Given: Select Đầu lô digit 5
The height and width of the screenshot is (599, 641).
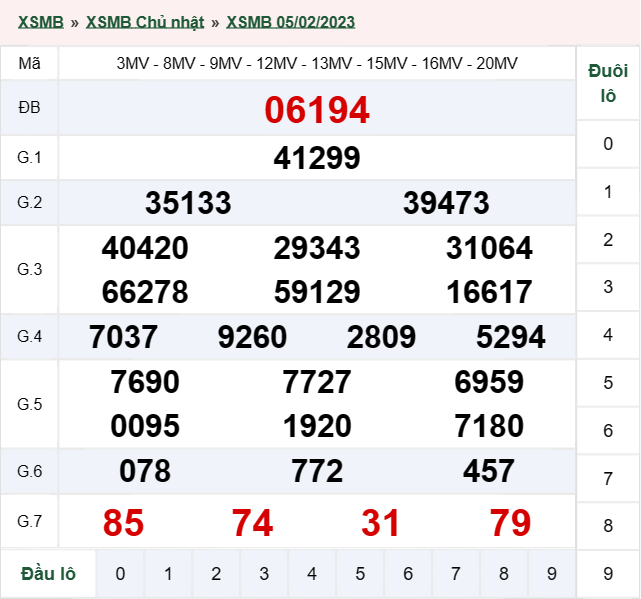Looking at the screenshot, I should coord(360,574).
